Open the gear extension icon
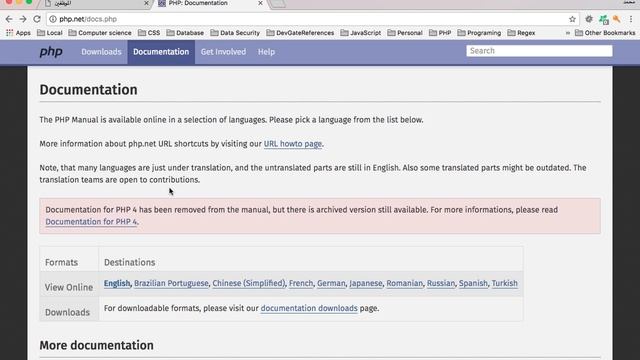This screenshot has width=640, height=360. (x=589, y=19)
